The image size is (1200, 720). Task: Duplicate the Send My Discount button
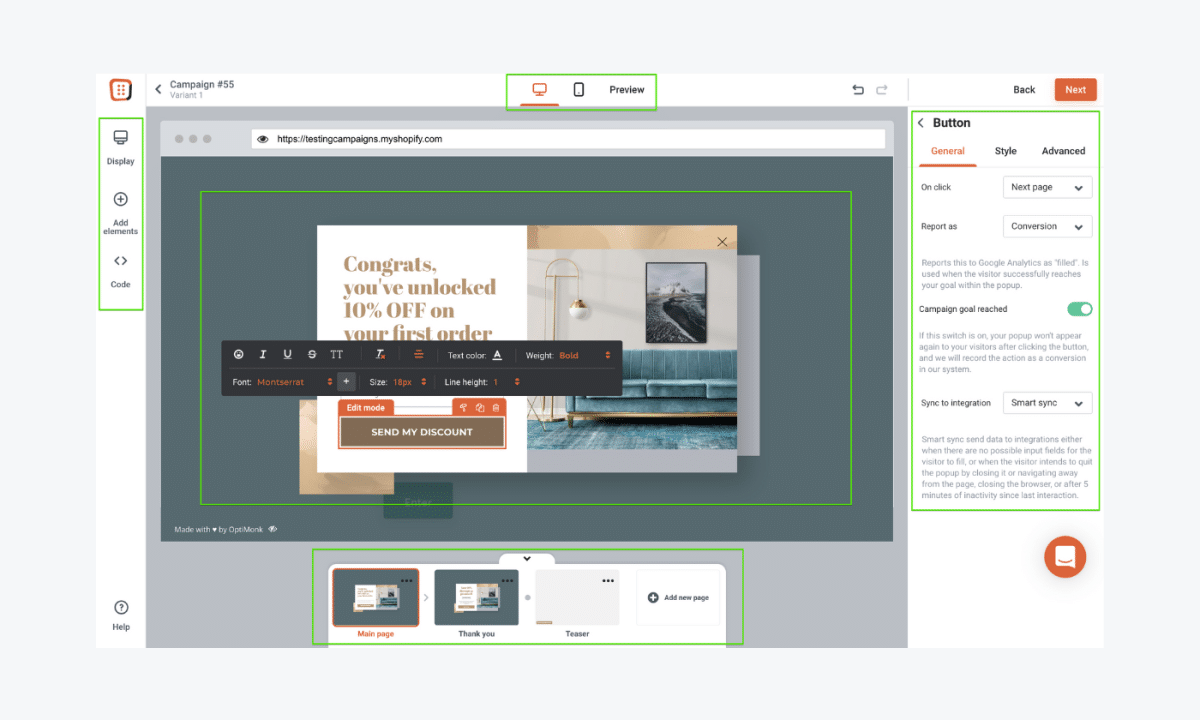coord(480,407)
